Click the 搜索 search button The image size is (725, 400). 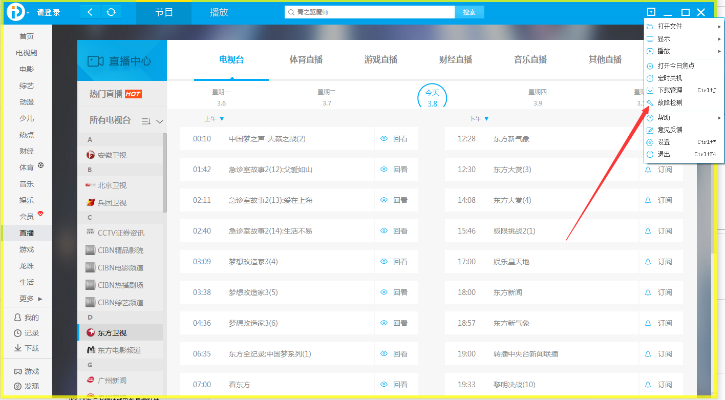(469, 12)
